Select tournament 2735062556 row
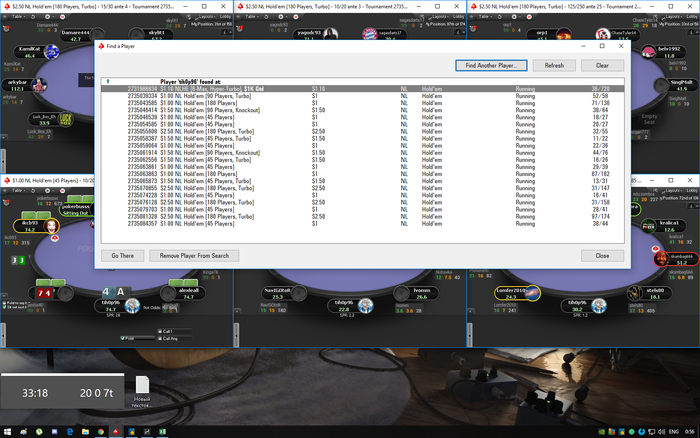Screen dimensions: 700x438 (362, 160)
